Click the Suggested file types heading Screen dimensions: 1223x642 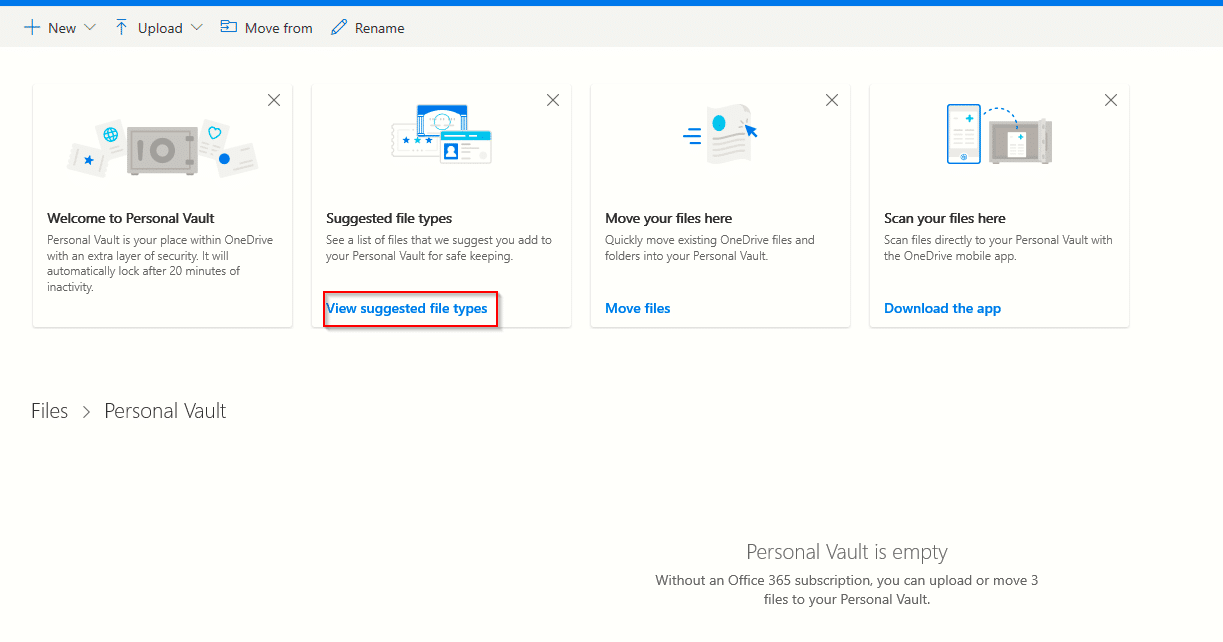(x=389, y=218)
